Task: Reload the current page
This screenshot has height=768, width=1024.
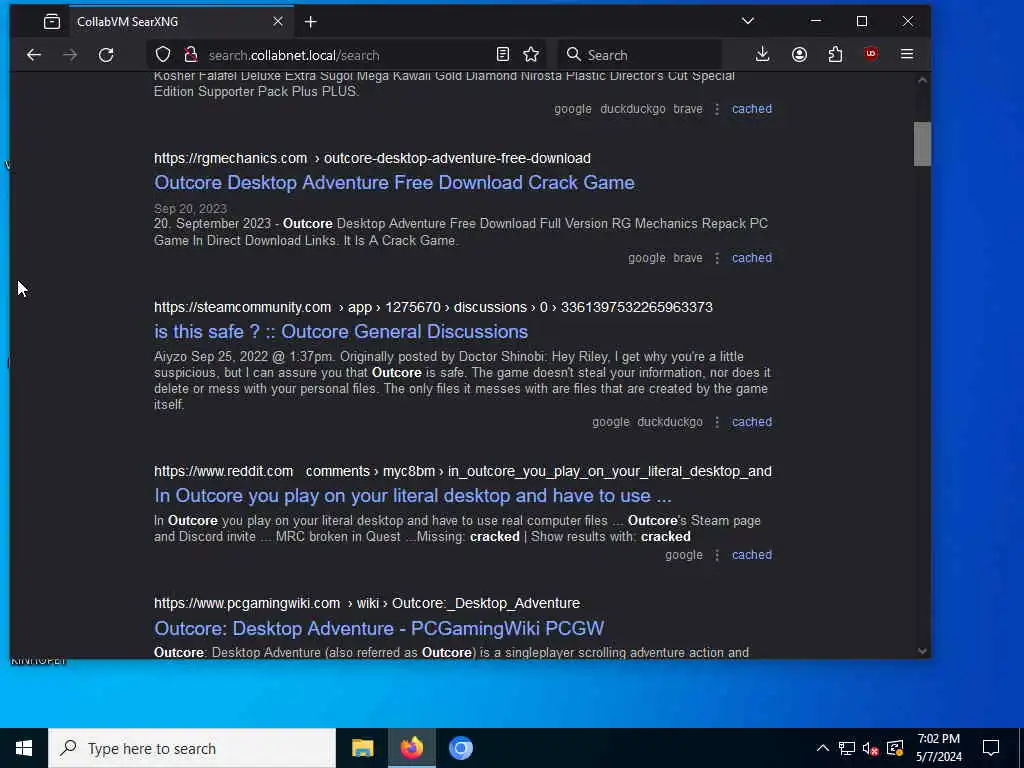Action: [106, 55]
